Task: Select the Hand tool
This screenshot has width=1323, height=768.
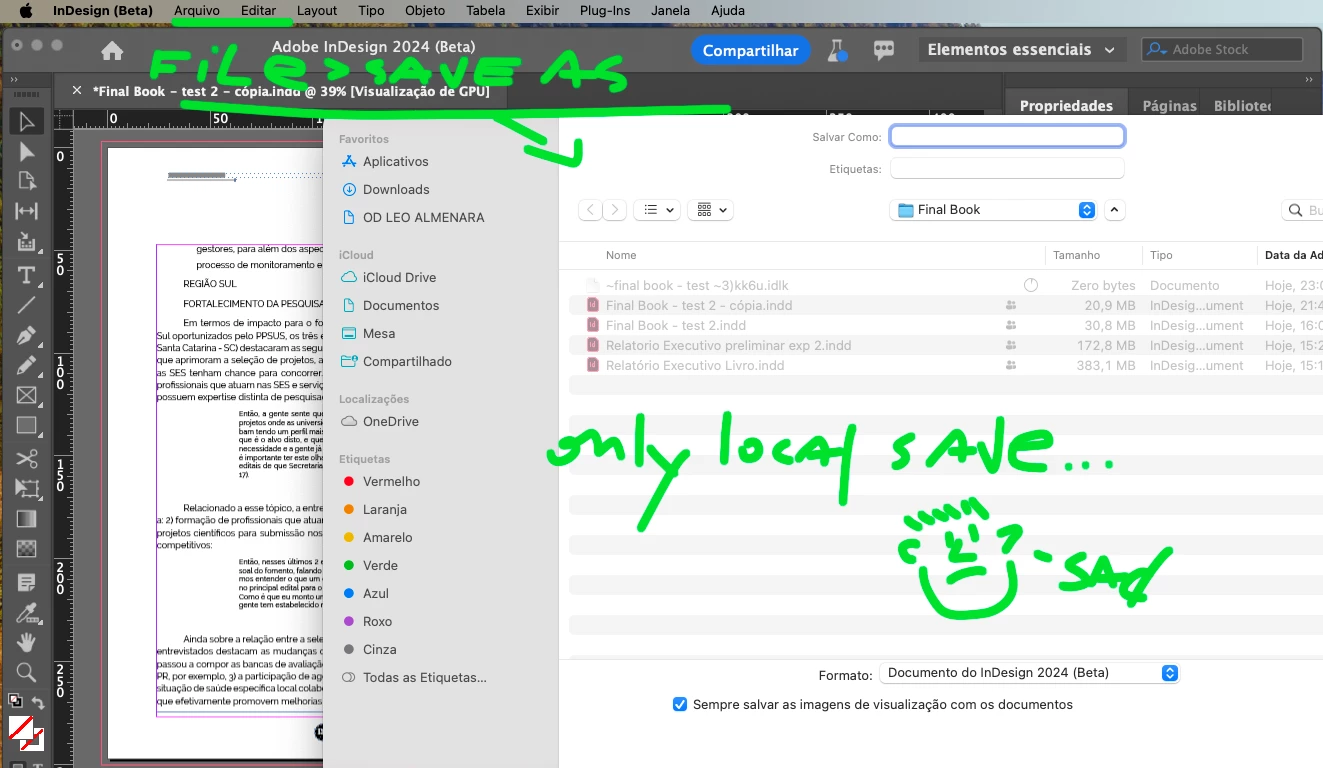Action: tap(26, 642)
